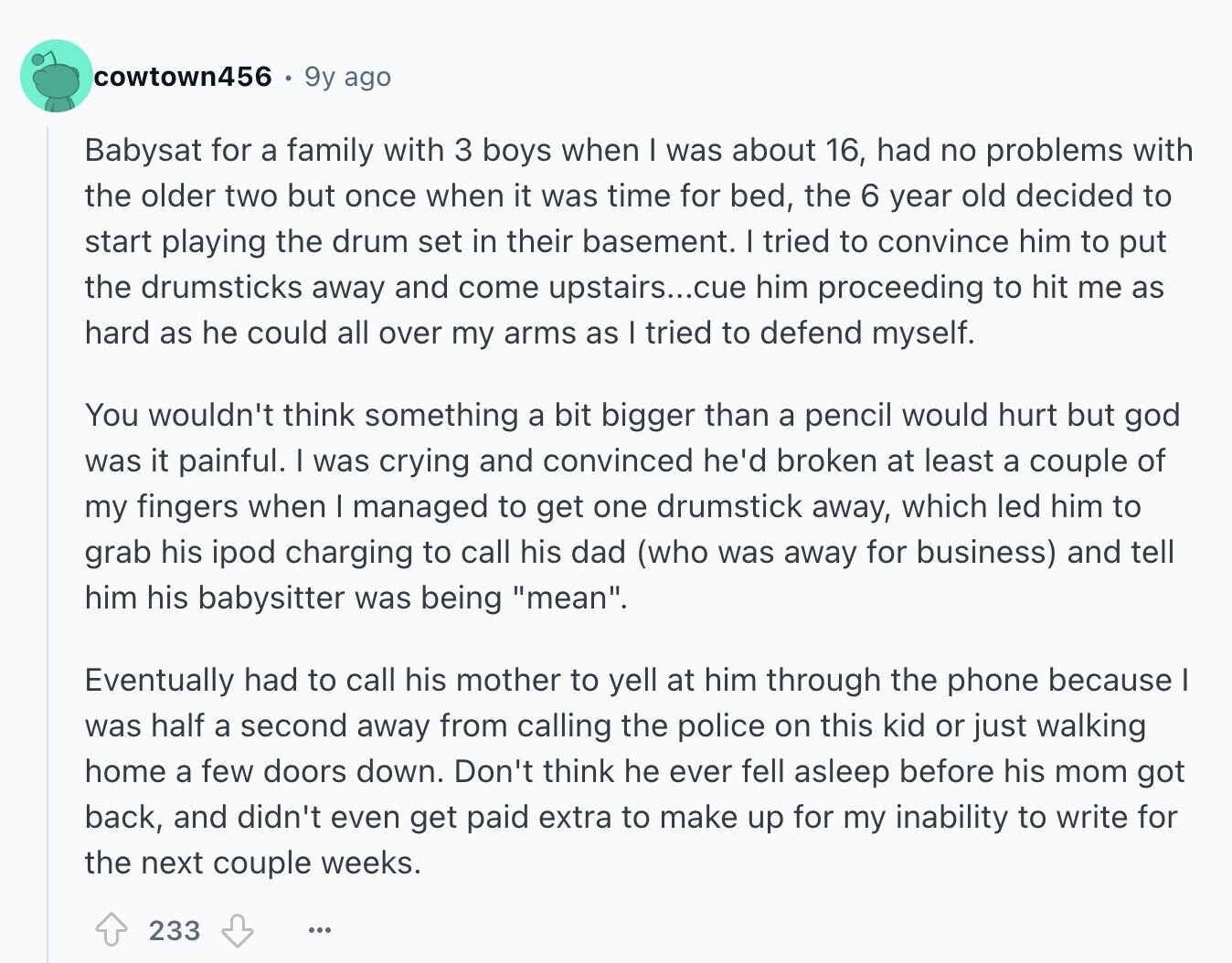Visit the cowtown456 user profile link
This screenshot has height=963, width=1232.
point(183,76)
